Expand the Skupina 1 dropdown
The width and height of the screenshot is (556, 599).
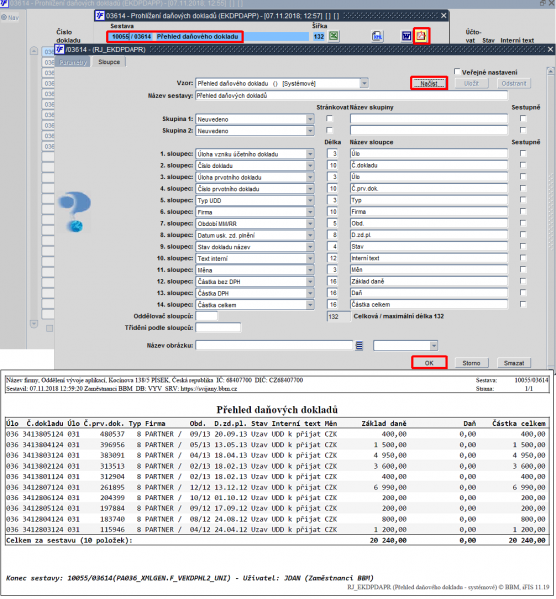coord(310,119)
